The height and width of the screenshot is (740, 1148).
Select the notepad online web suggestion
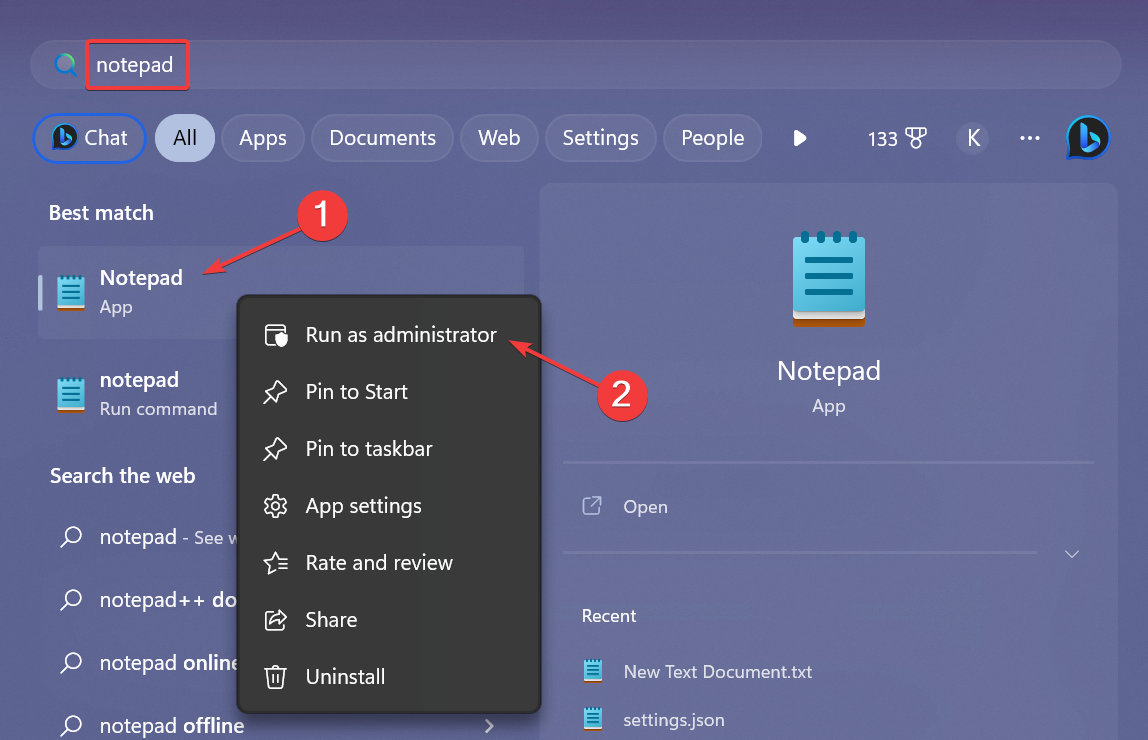tap(150, 663)
